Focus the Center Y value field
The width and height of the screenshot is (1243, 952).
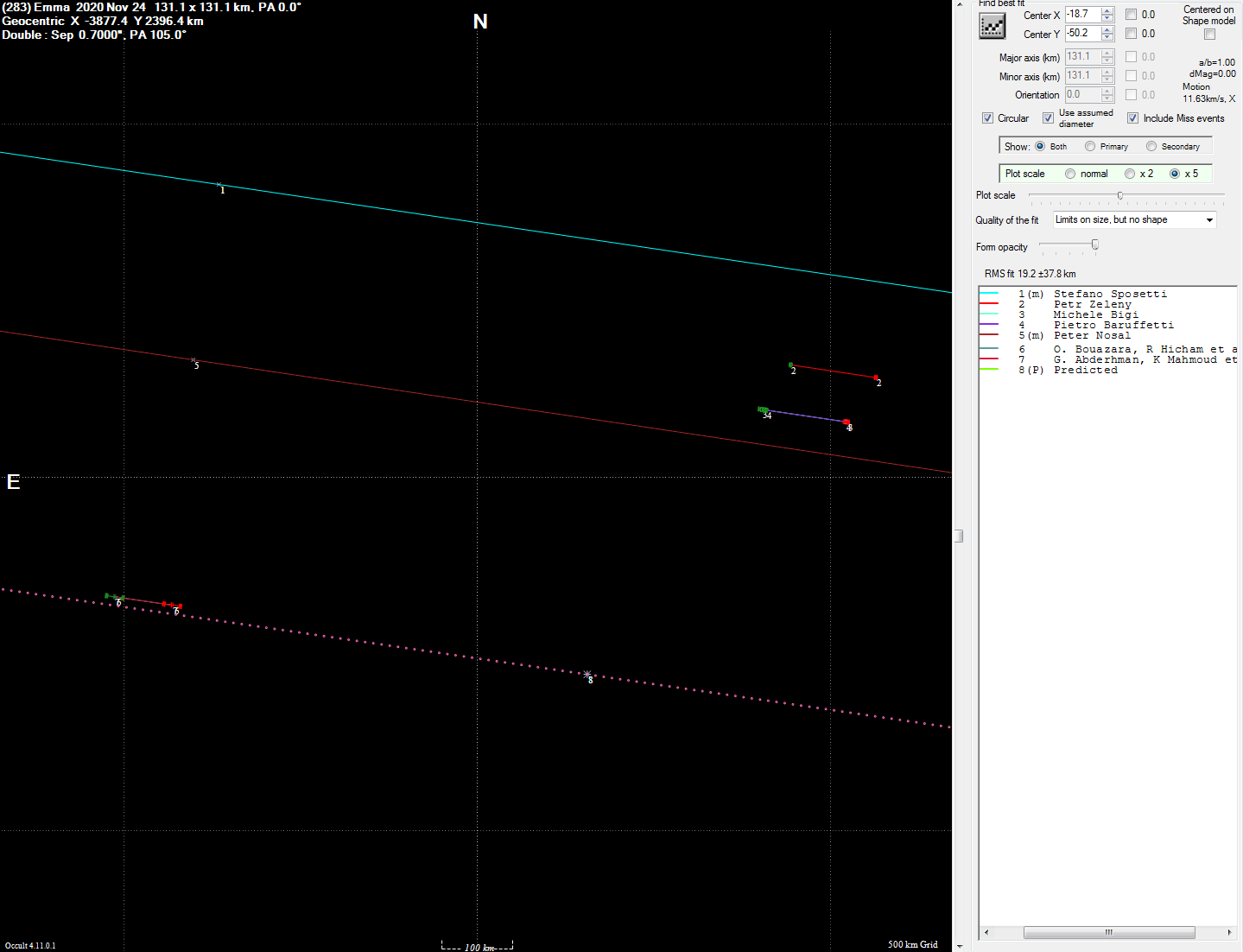[x=1082, y=34]
